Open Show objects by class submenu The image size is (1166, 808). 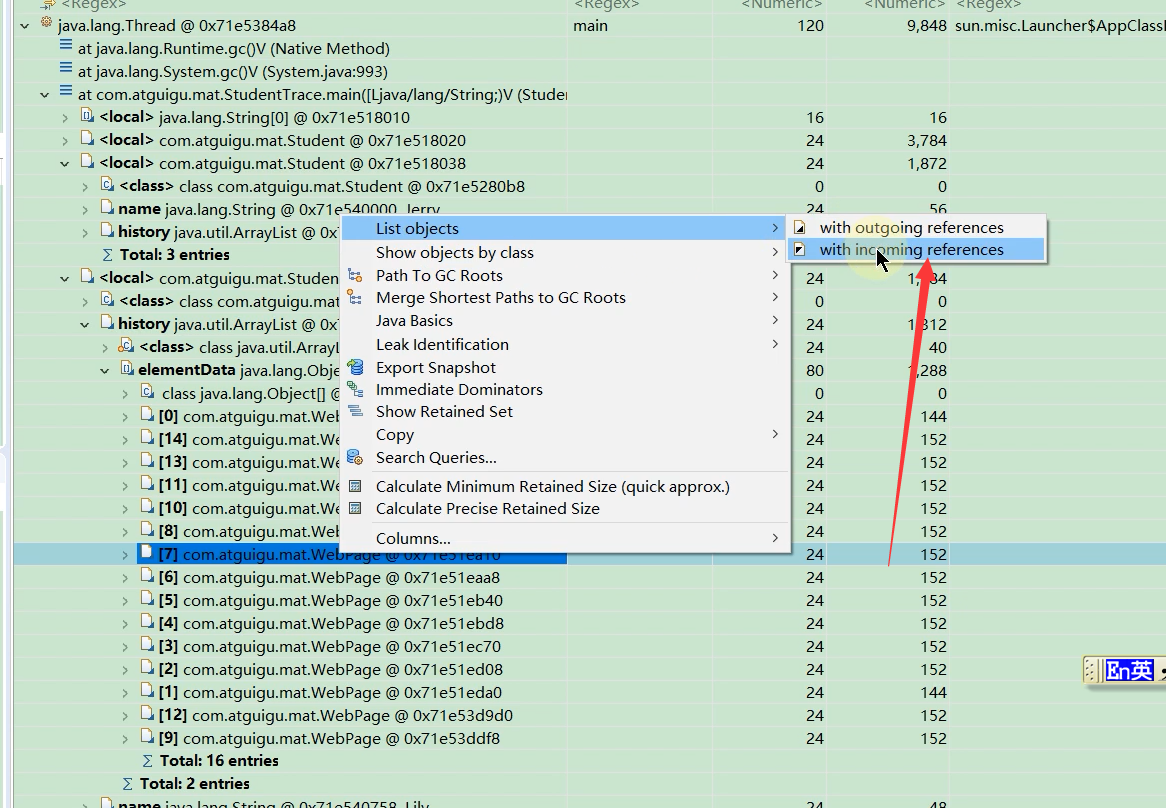(x=564, y=253)
